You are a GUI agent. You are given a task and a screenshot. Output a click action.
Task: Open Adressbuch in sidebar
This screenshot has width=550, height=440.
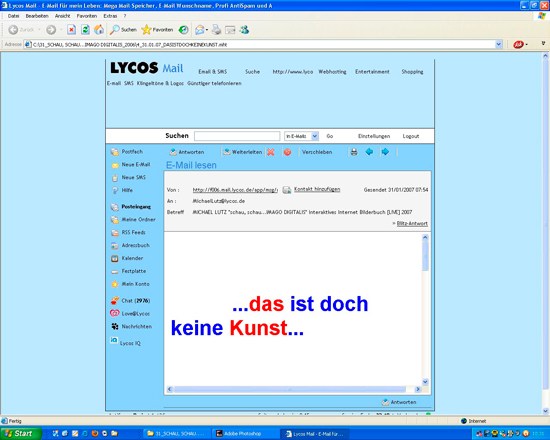130,245
